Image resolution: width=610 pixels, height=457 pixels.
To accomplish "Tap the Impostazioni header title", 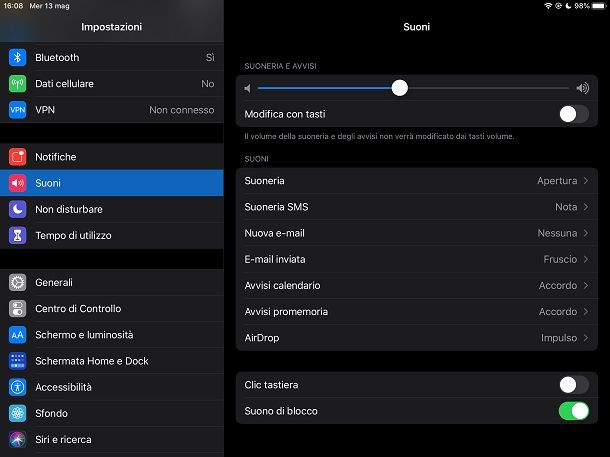I will (x=112, y=27).
